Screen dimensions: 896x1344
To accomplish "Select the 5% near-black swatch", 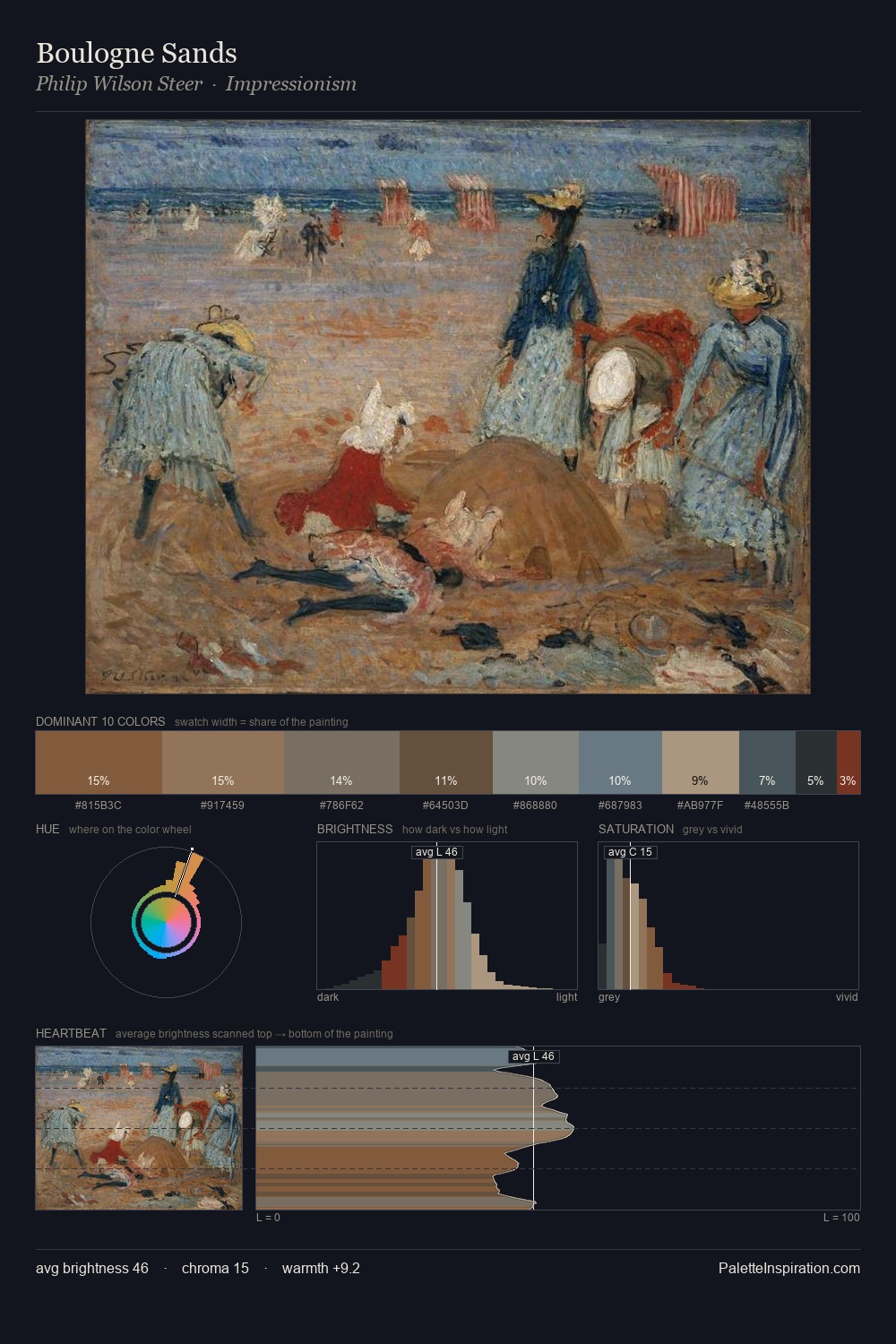I will coord(815,762).
